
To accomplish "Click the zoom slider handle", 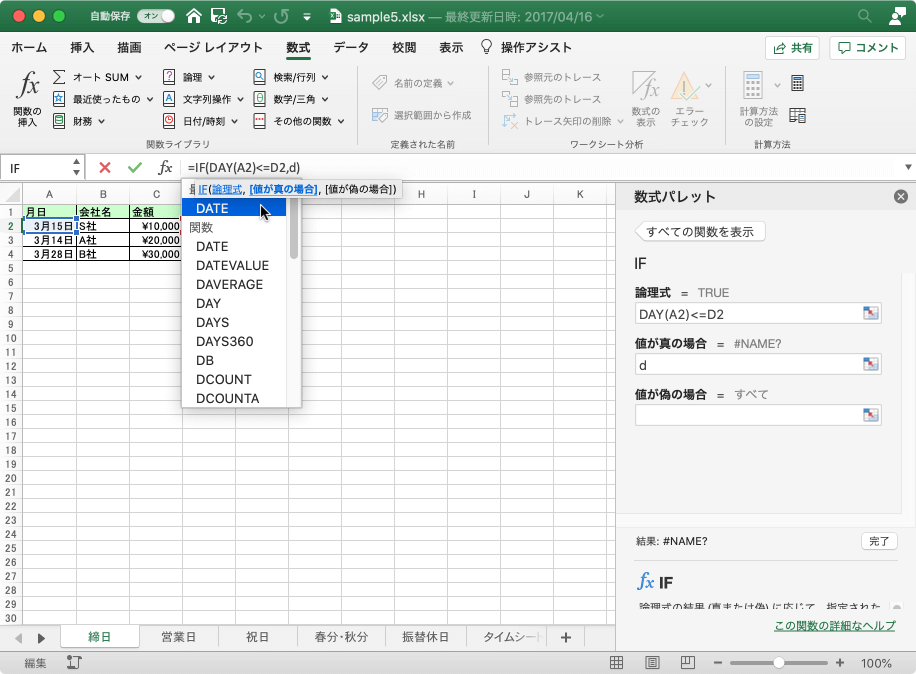I will coord(778,663).
